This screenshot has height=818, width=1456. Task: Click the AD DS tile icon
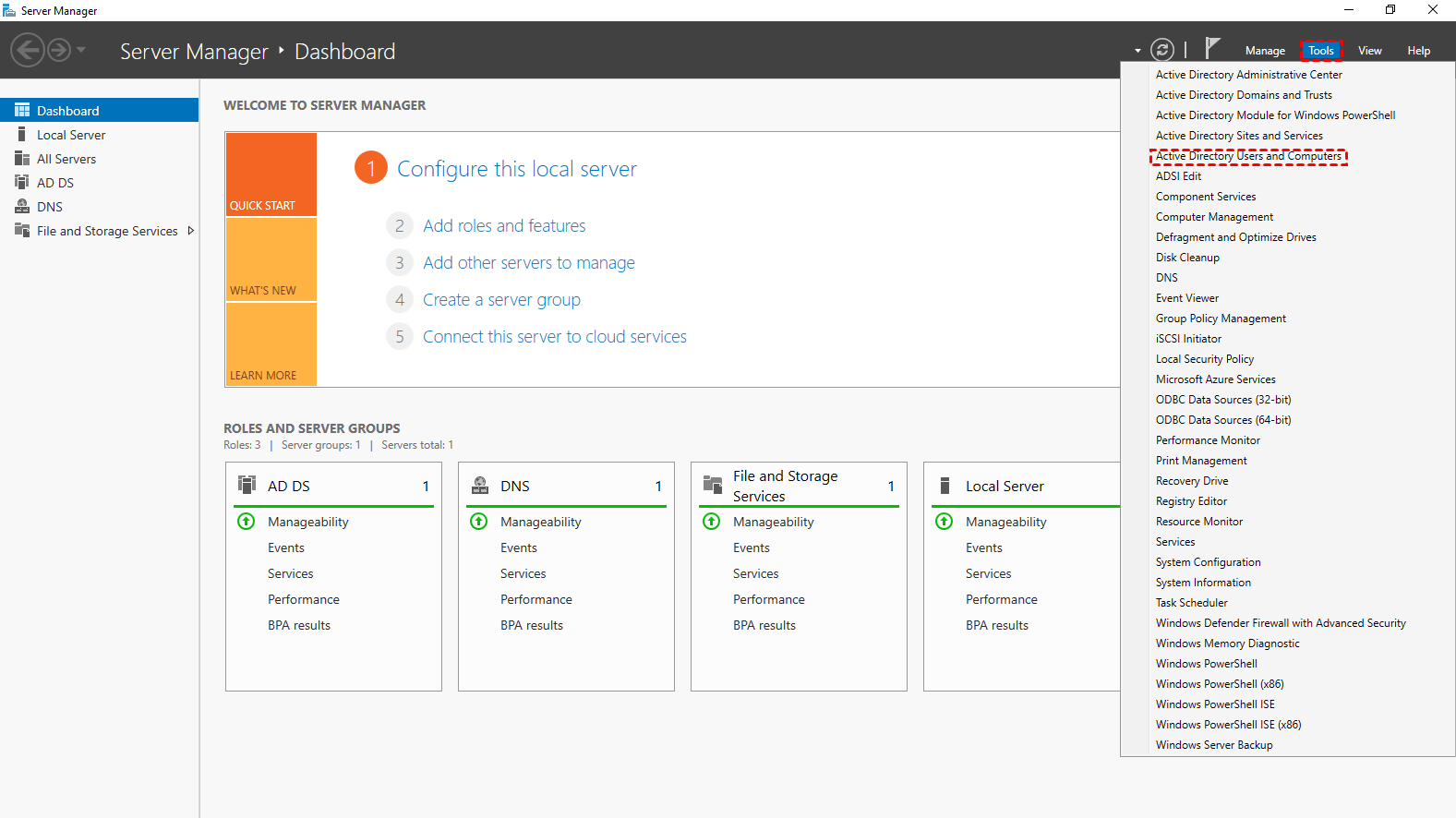coord(247,485)
